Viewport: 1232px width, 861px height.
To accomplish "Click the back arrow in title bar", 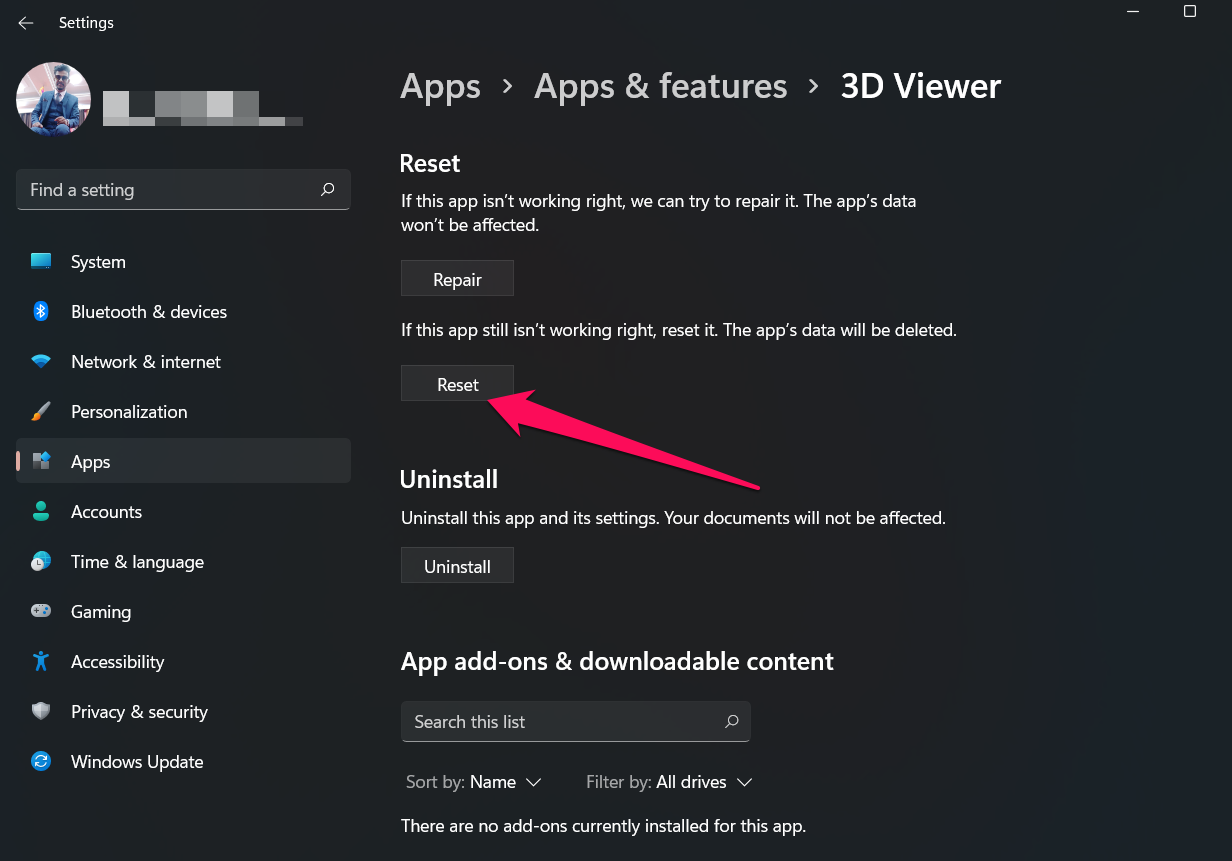I will 26,23.
